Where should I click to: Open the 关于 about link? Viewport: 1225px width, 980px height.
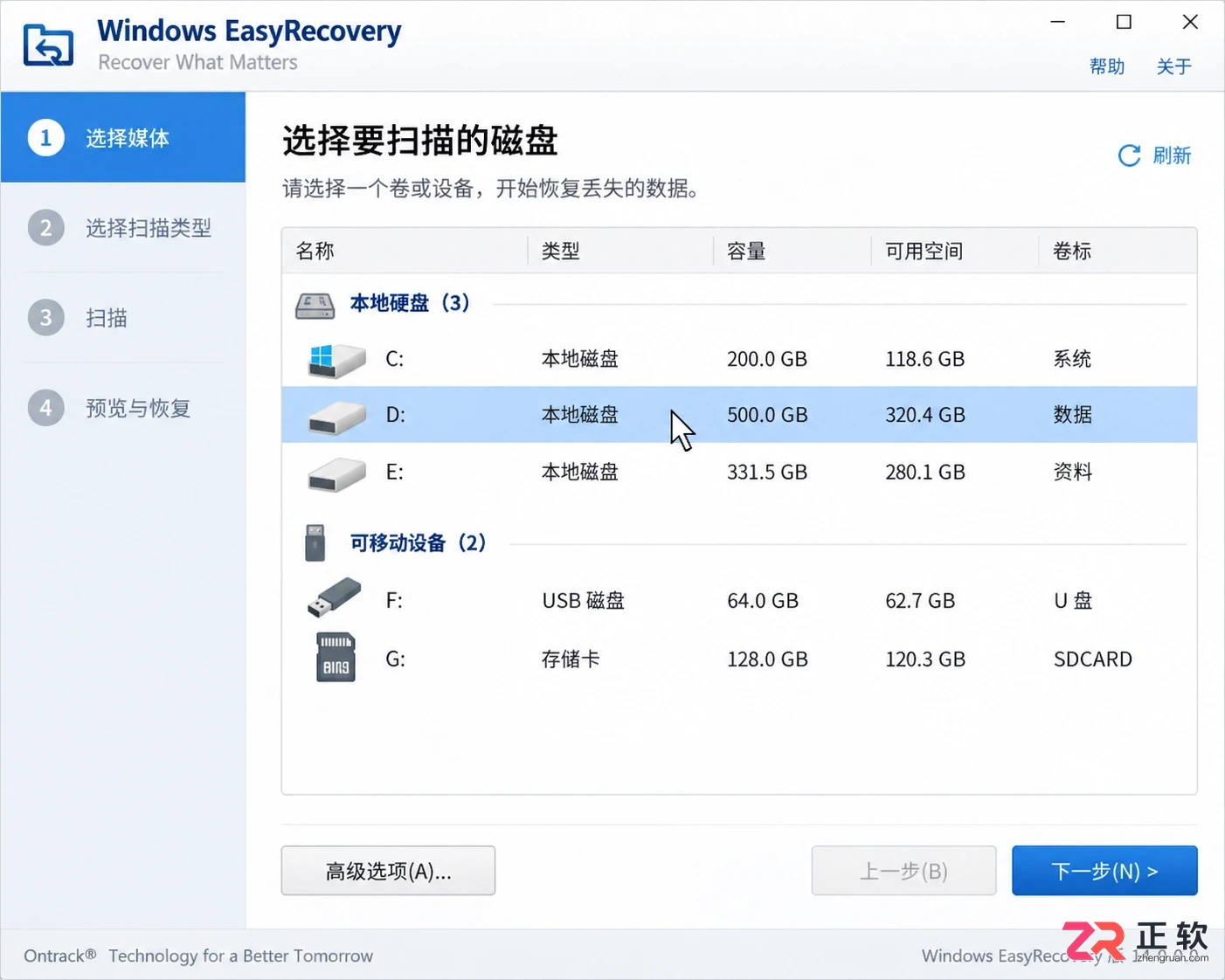click(1173, 66)
